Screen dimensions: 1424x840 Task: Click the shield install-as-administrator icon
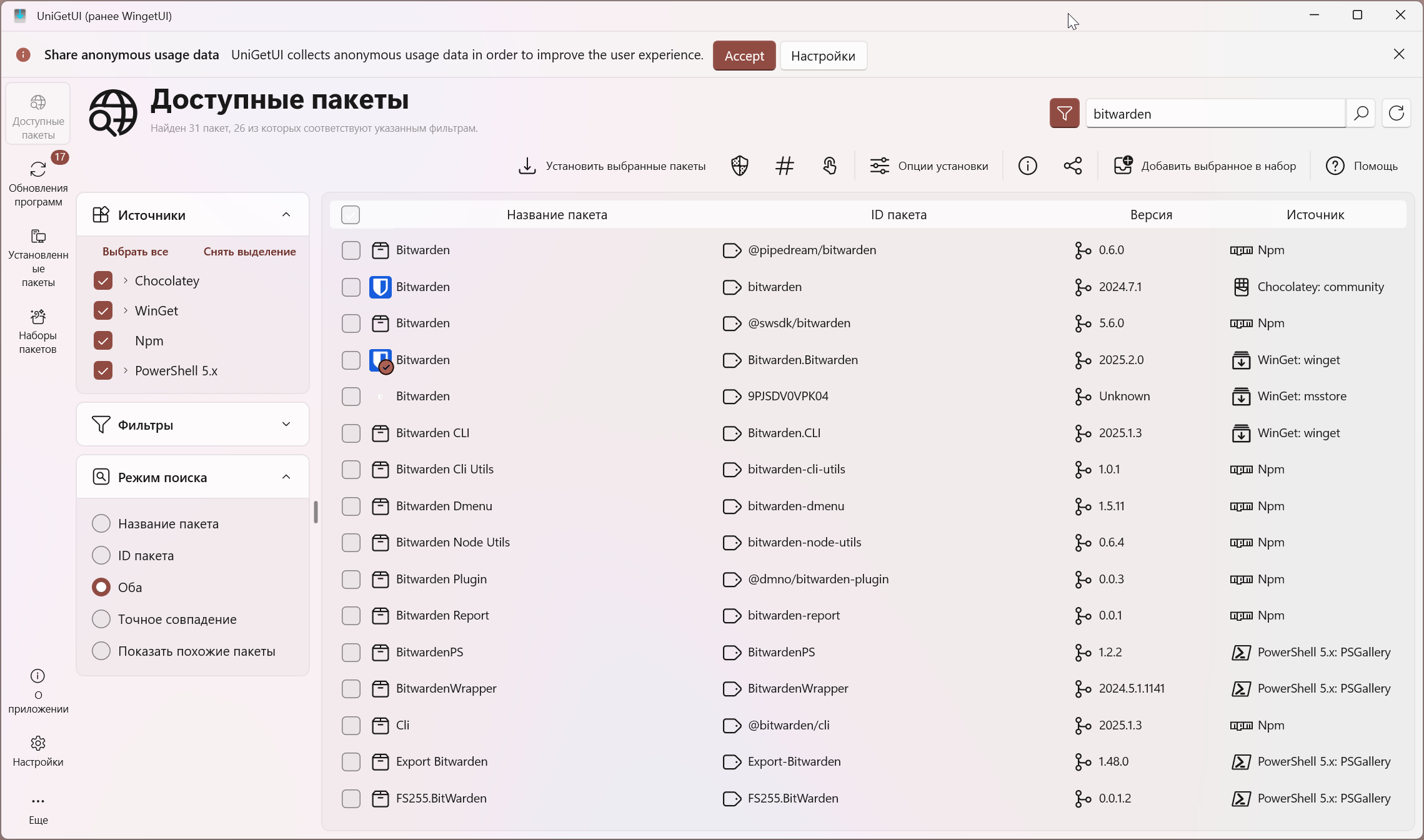(740, 166)
